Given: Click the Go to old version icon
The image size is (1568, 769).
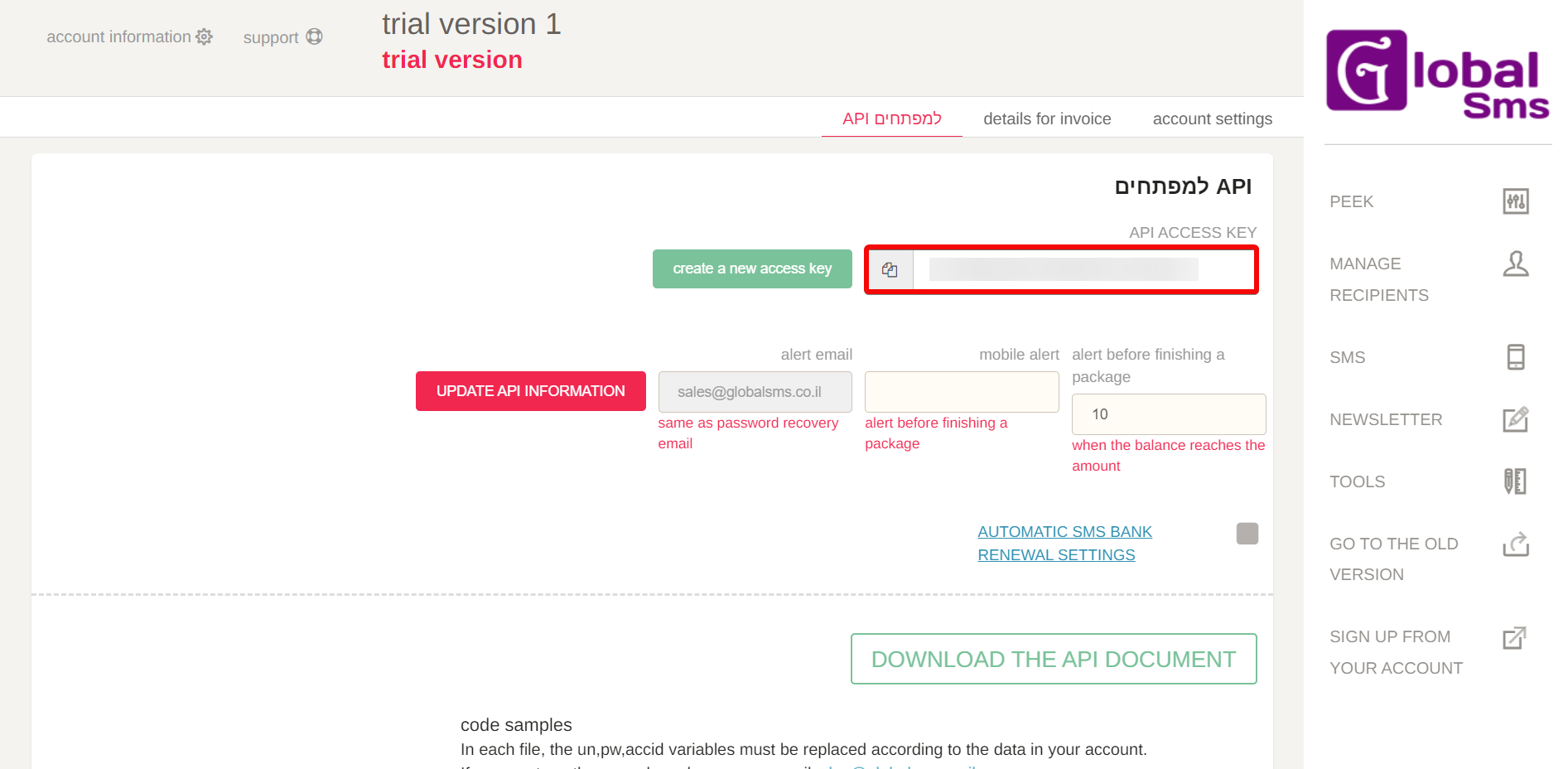Looking at the screenshot, I should [1515, 544].
